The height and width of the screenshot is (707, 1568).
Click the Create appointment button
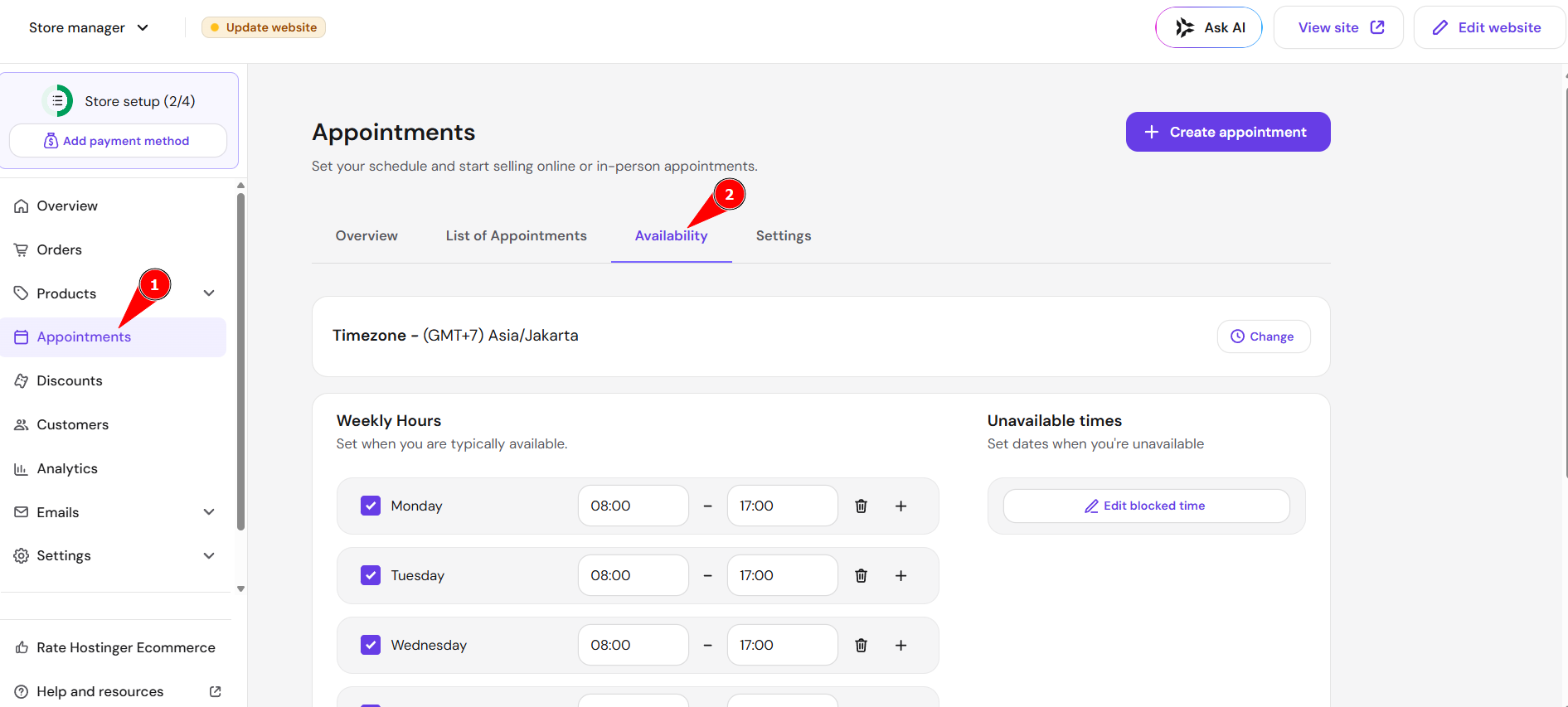(1228, 132)
